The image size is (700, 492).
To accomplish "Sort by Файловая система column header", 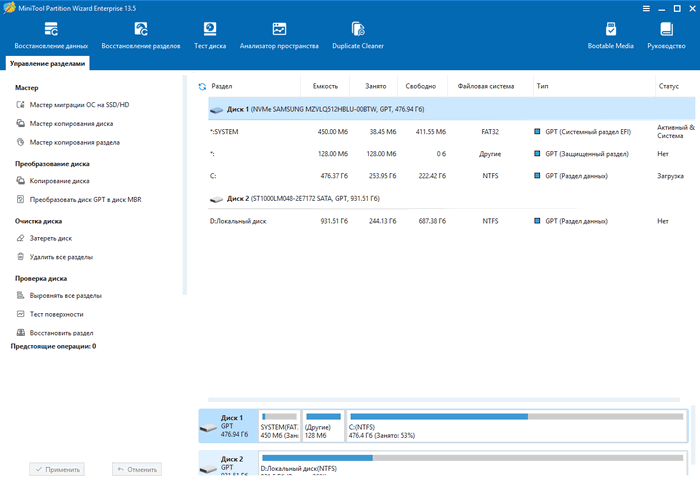I will coord(484,86).
